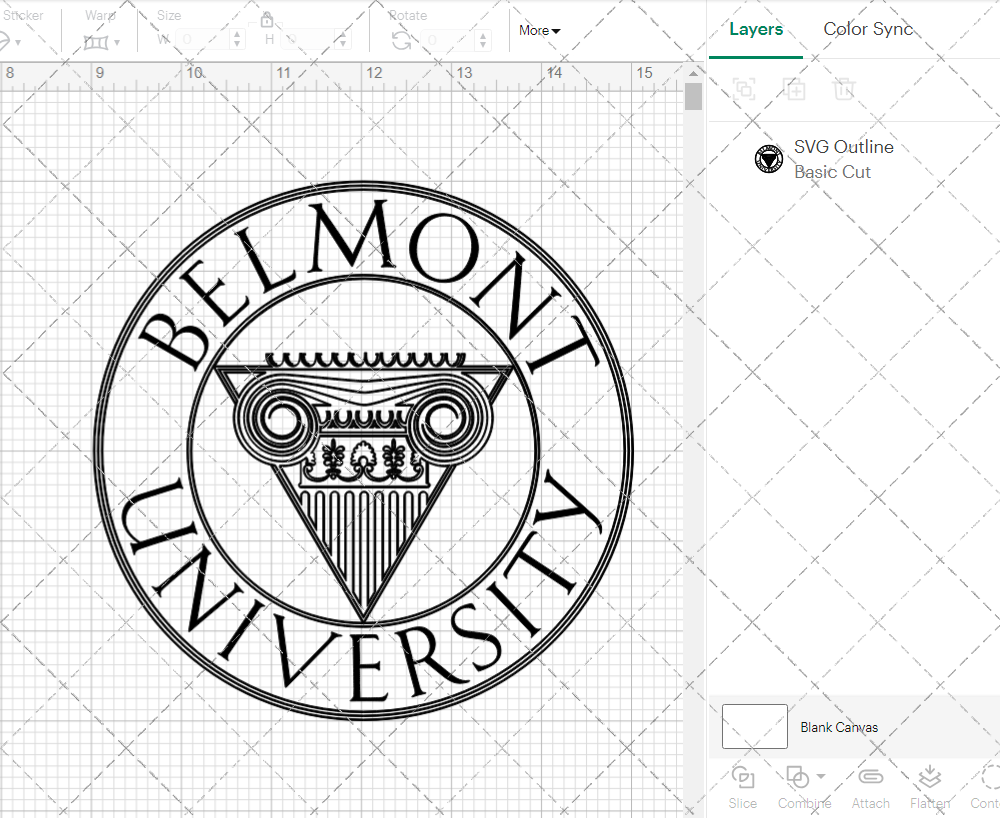Click the Combine tool icon
This screenshot has height=818, width=1000.
(x=799, y=777)
